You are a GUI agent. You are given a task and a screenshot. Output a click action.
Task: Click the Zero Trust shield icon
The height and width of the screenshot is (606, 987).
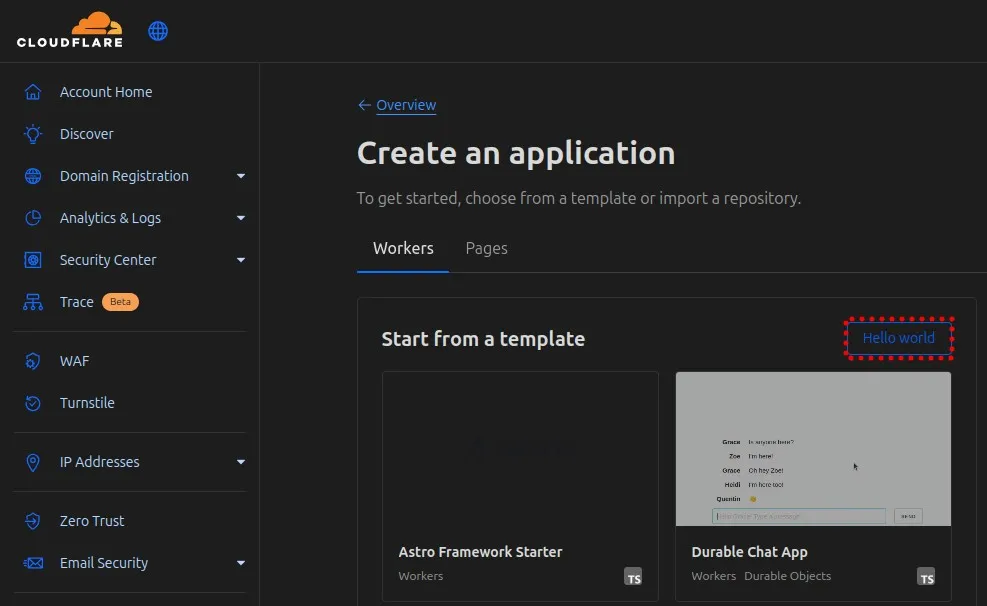coord(33,521)
